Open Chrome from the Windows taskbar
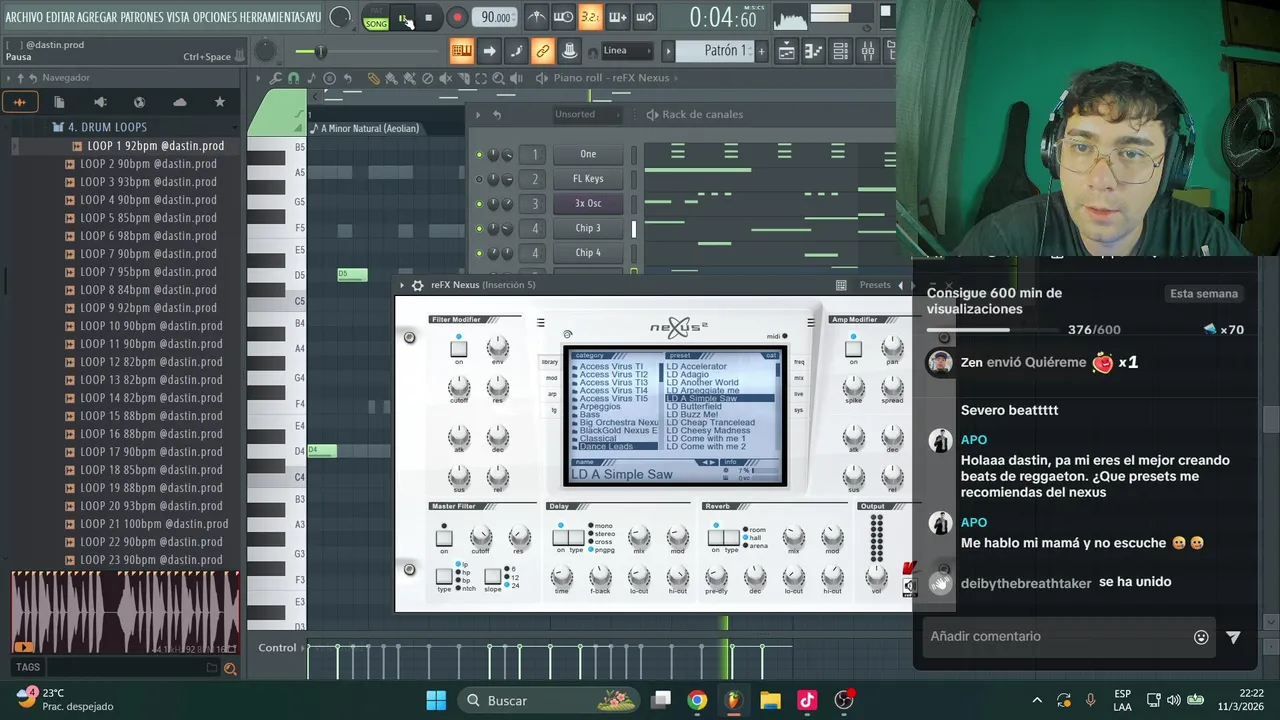The height and width of the screenshot is (720, 1280). click(697, 700)
